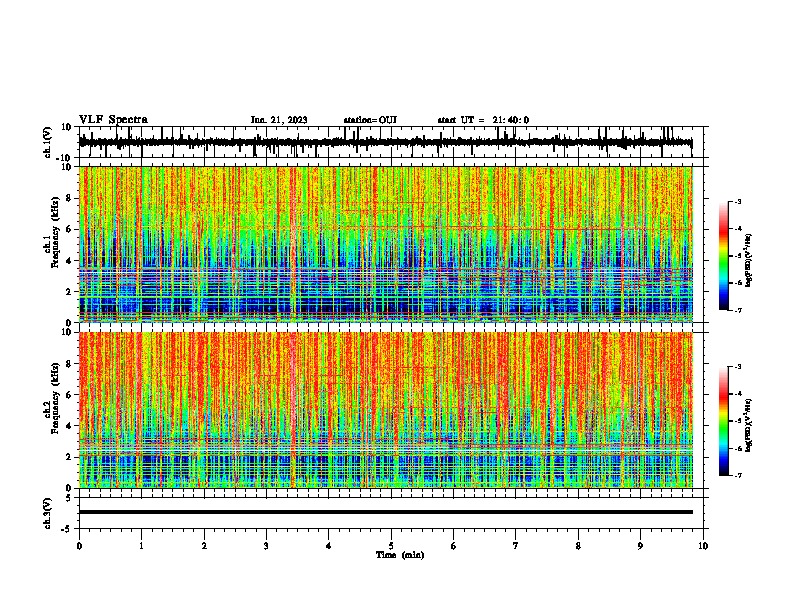Click the thick black ch.3 trace line
Image resolution: width=792 pixels, height=612 pixels.
(386, 512)
